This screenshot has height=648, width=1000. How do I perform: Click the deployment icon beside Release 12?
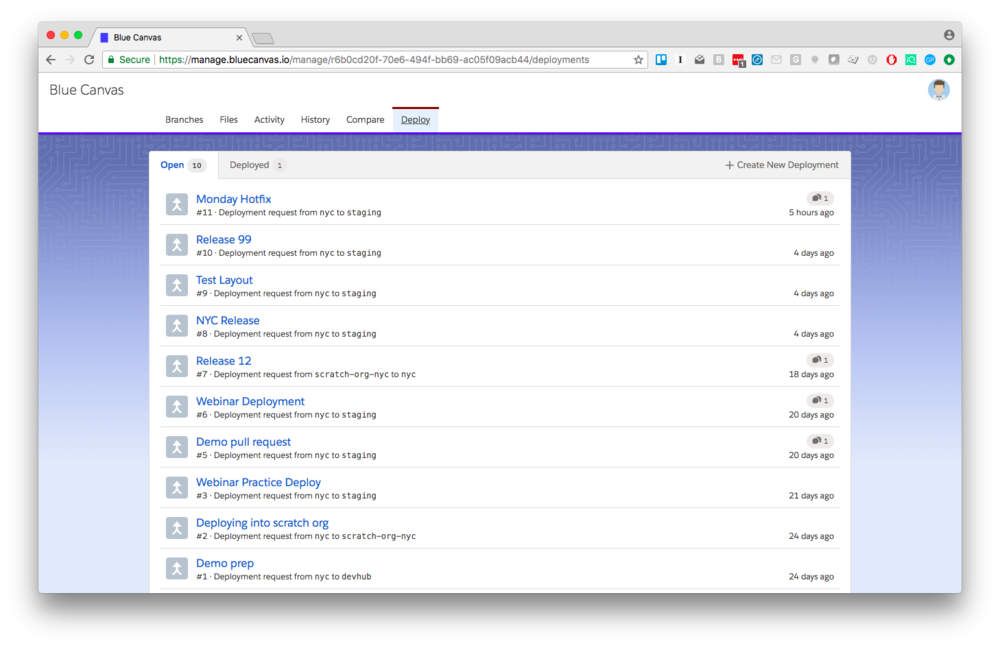[x=177, y=366]
